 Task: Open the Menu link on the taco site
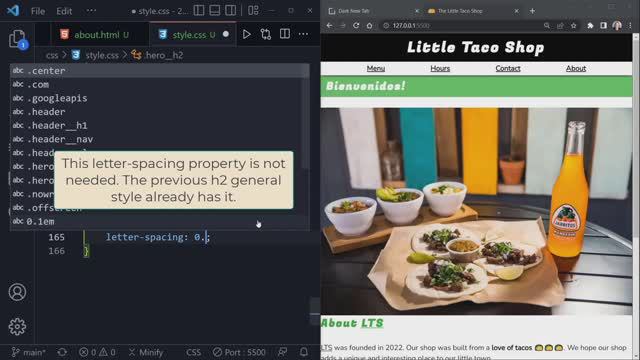[376, 68]
